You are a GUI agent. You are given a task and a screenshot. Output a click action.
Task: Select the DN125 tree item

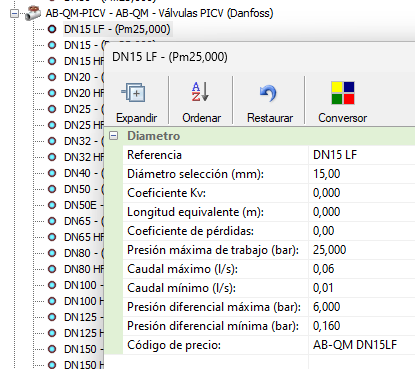click(84, 317)
